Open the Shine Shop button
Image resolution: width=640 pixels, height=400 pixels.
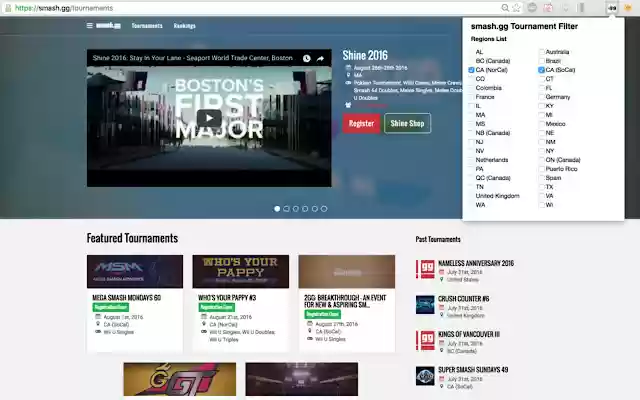pyautogui.click(x=407, y=123)
